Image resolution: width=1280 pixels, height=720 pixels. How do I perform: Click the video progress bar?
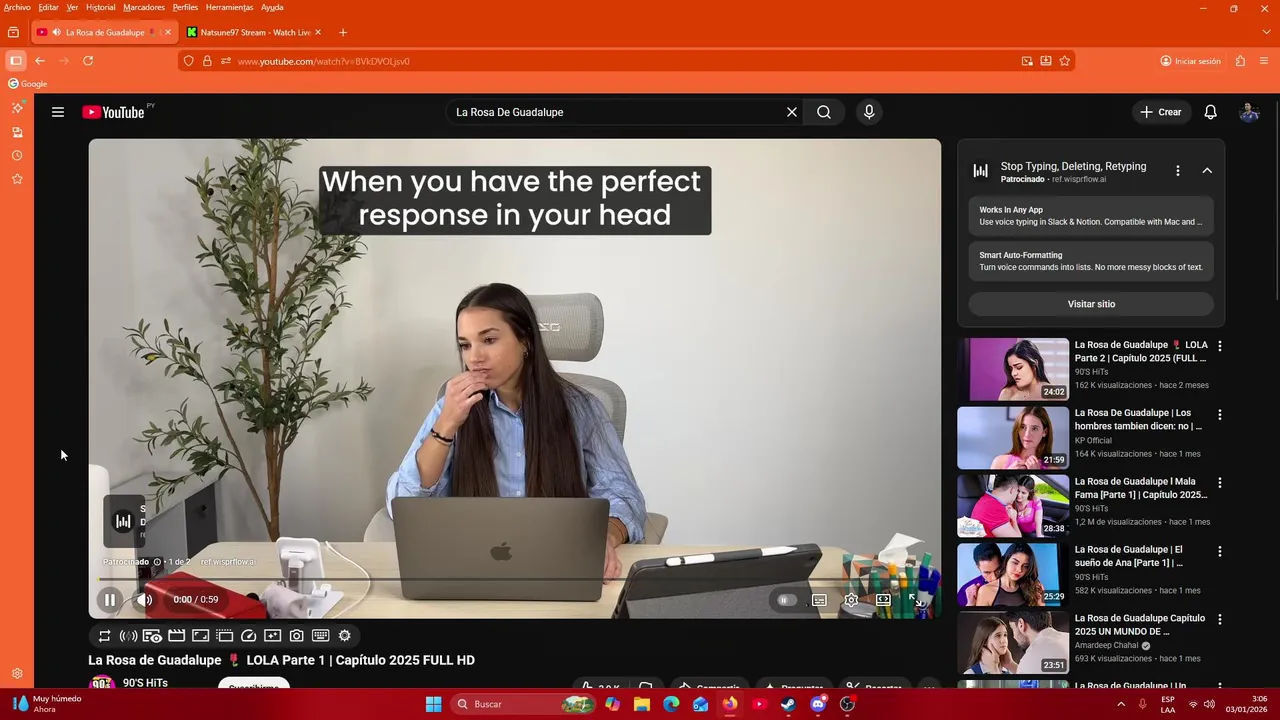pyautogui.click(x=514, y=580)
